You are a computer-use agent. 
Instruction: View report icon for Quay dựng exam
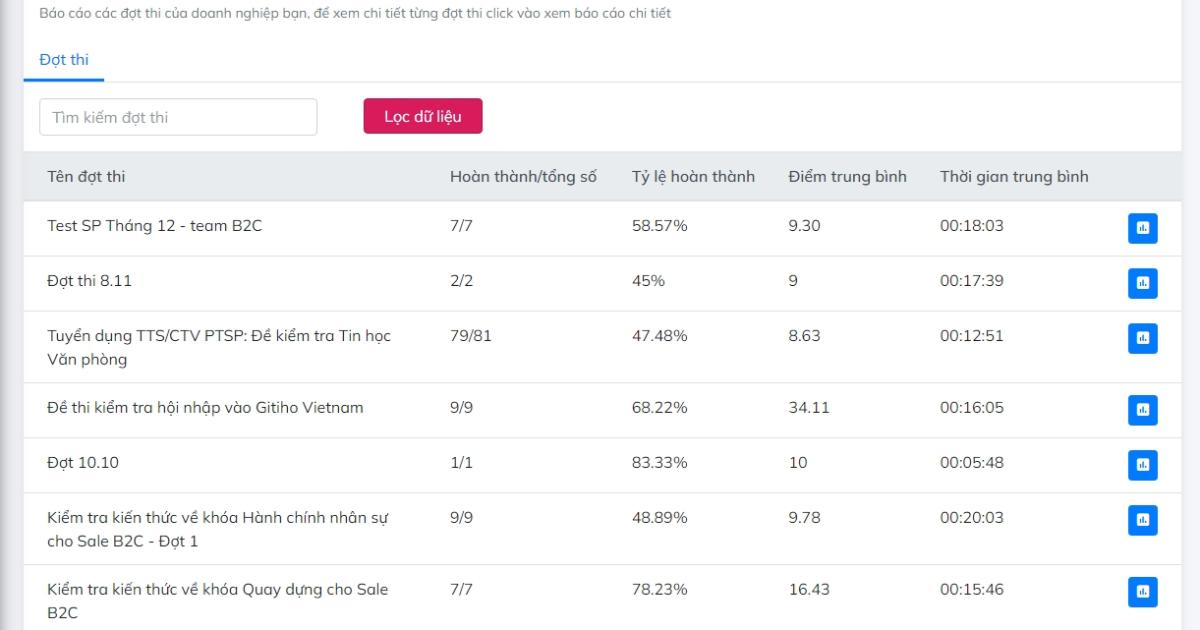[x=1142, y=592]
